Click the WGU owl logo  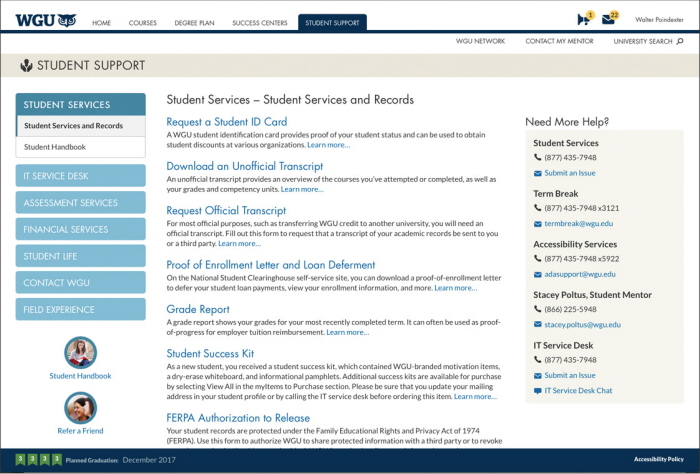(x=47, y=20)
